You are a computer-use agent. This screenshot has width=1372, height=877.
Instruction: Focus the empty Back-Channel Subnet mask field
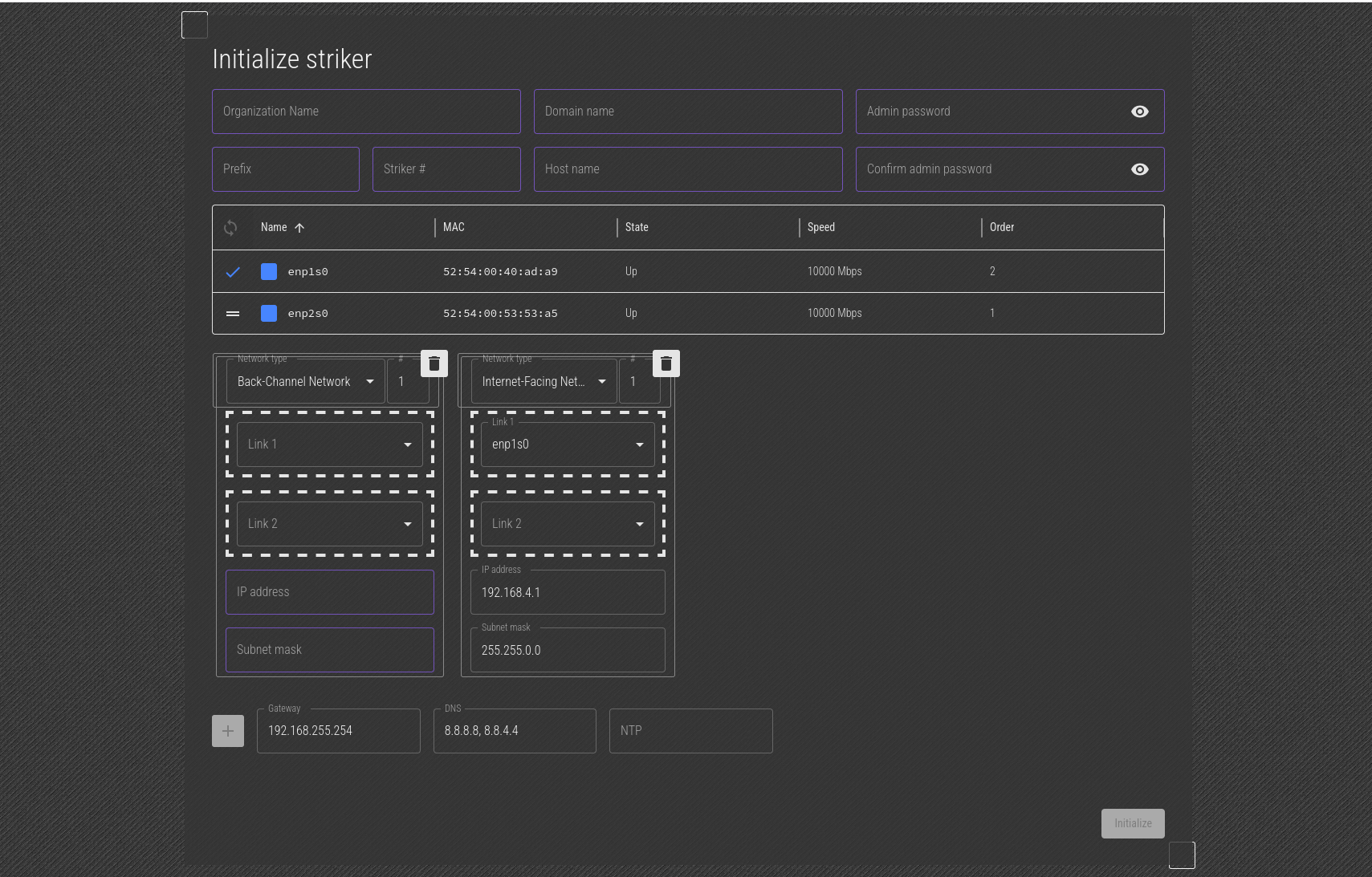[x=330, y=650]
